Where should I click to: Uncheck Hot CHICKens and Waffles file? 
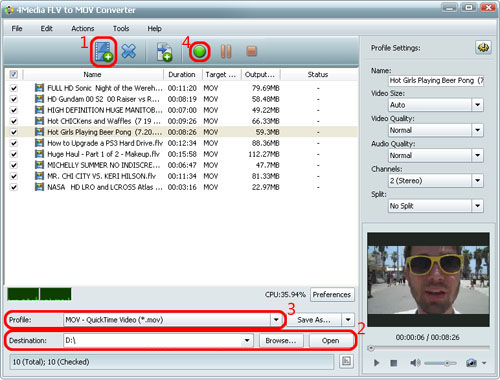pos(14,121)
